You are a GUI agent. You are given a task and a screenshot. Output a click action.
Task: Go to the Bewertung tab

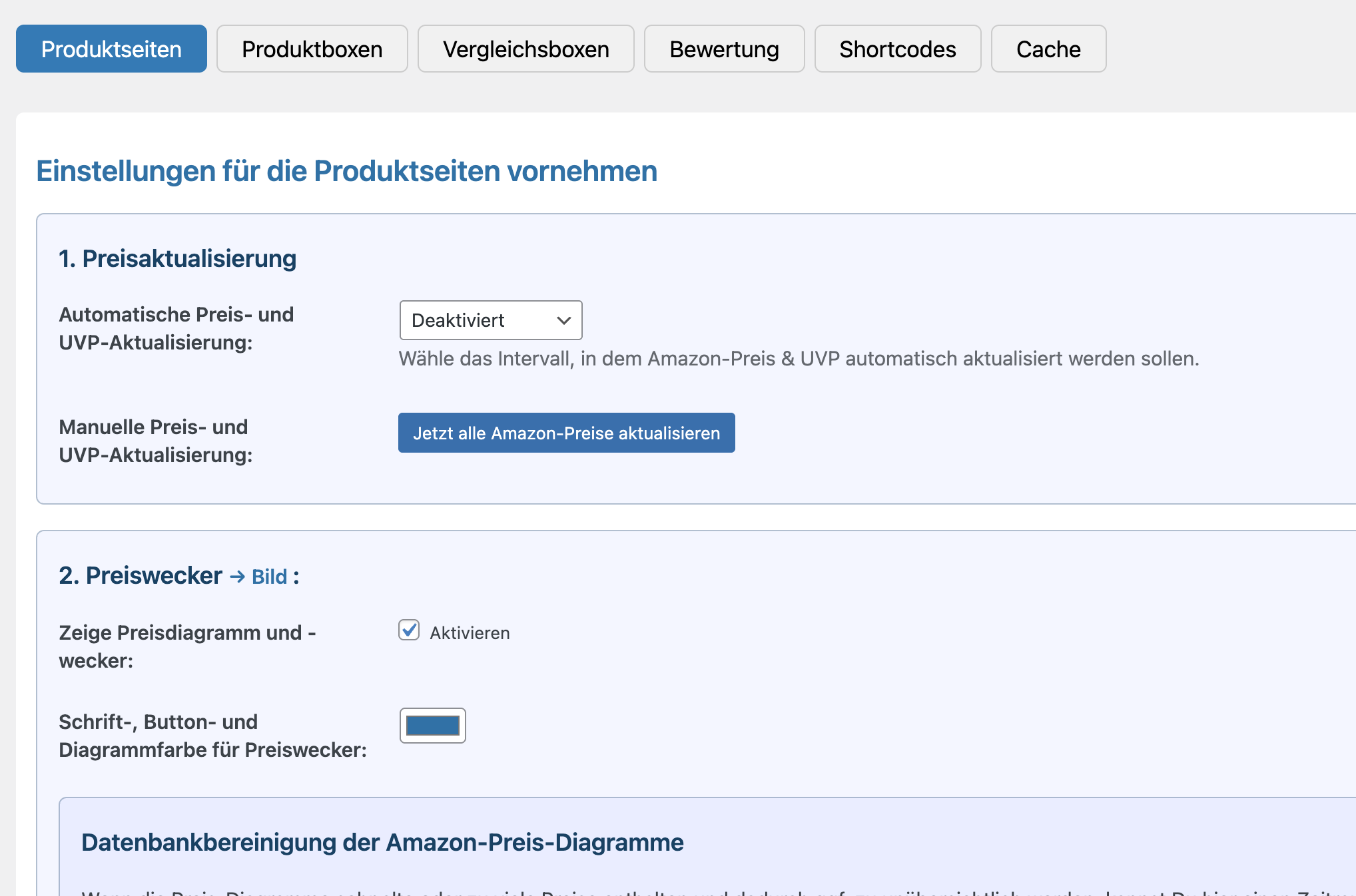pyautogui.click(x=724, y=49)
